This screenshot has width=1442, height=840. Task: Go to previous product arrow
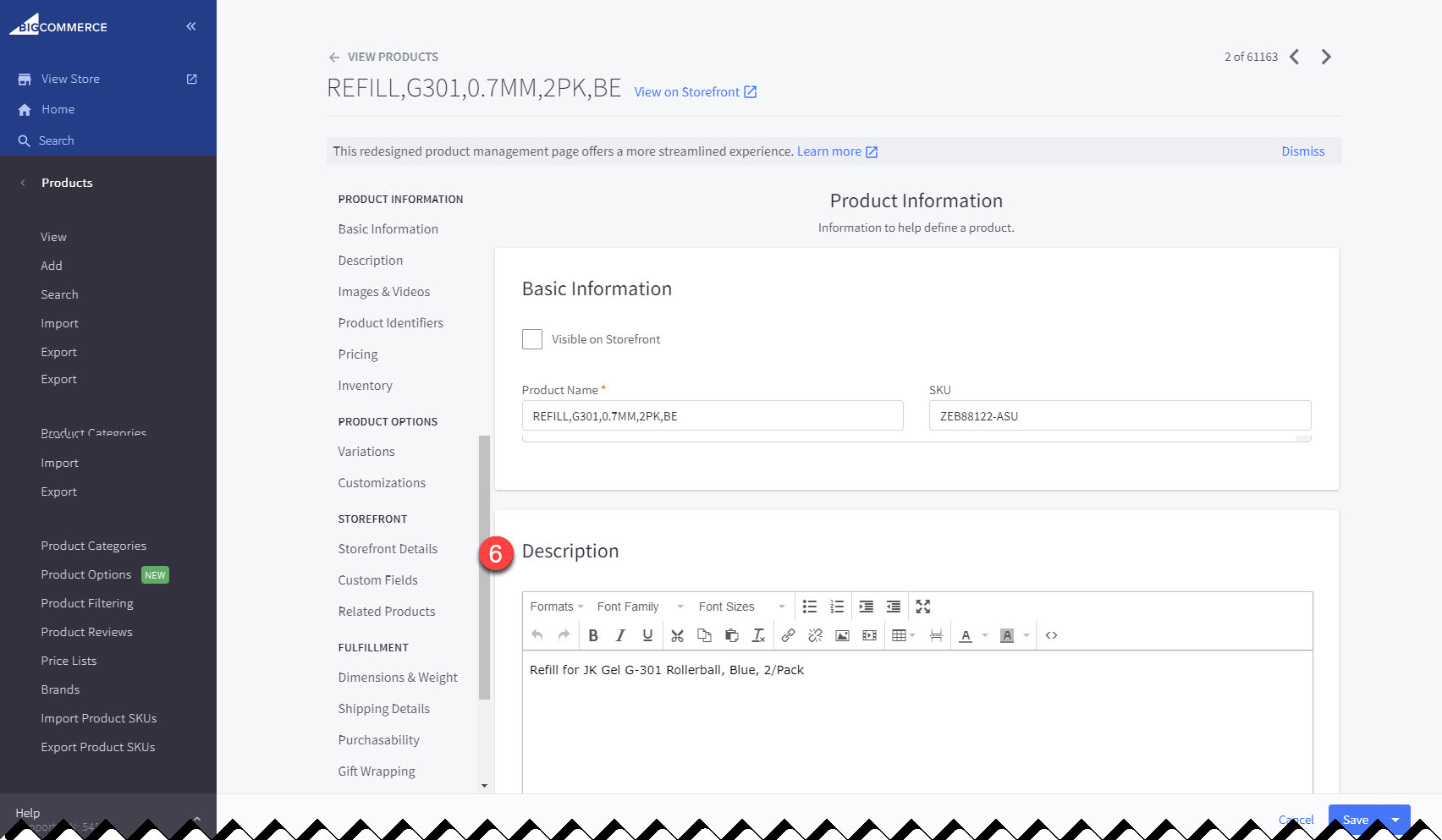point(1294,57)
